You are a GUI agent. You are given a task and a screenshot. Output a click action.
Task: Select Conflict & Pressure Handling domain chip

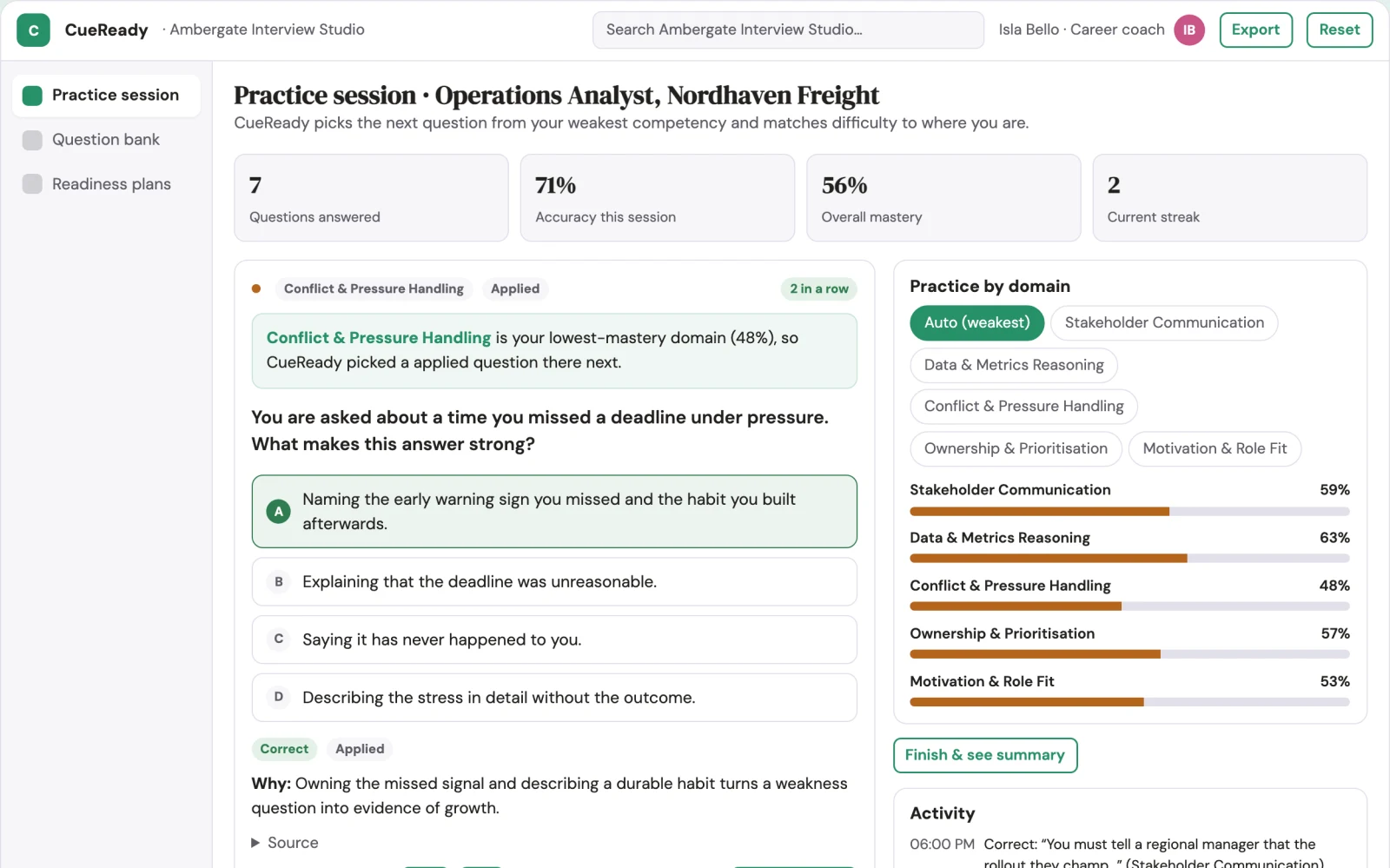tap(1023, 407)
